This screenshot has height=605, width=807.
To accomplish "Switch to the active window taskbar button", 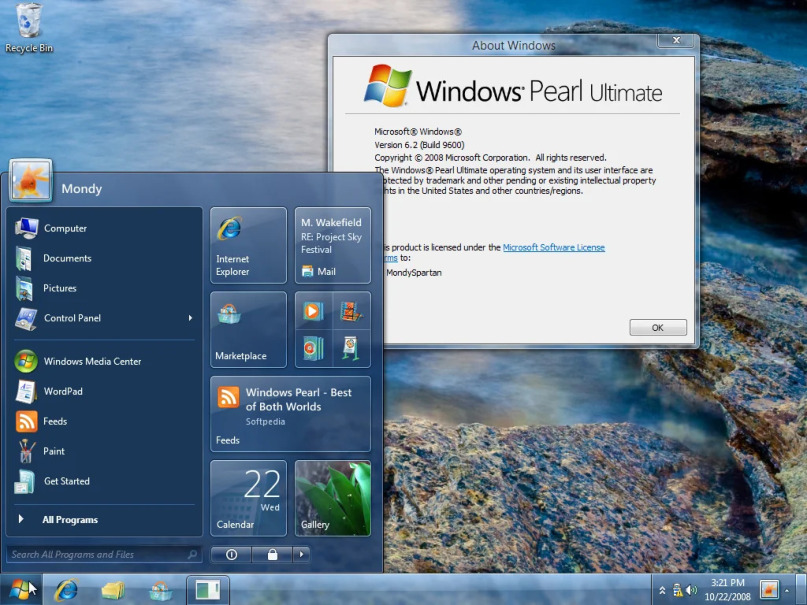I will tap(208, 590).
